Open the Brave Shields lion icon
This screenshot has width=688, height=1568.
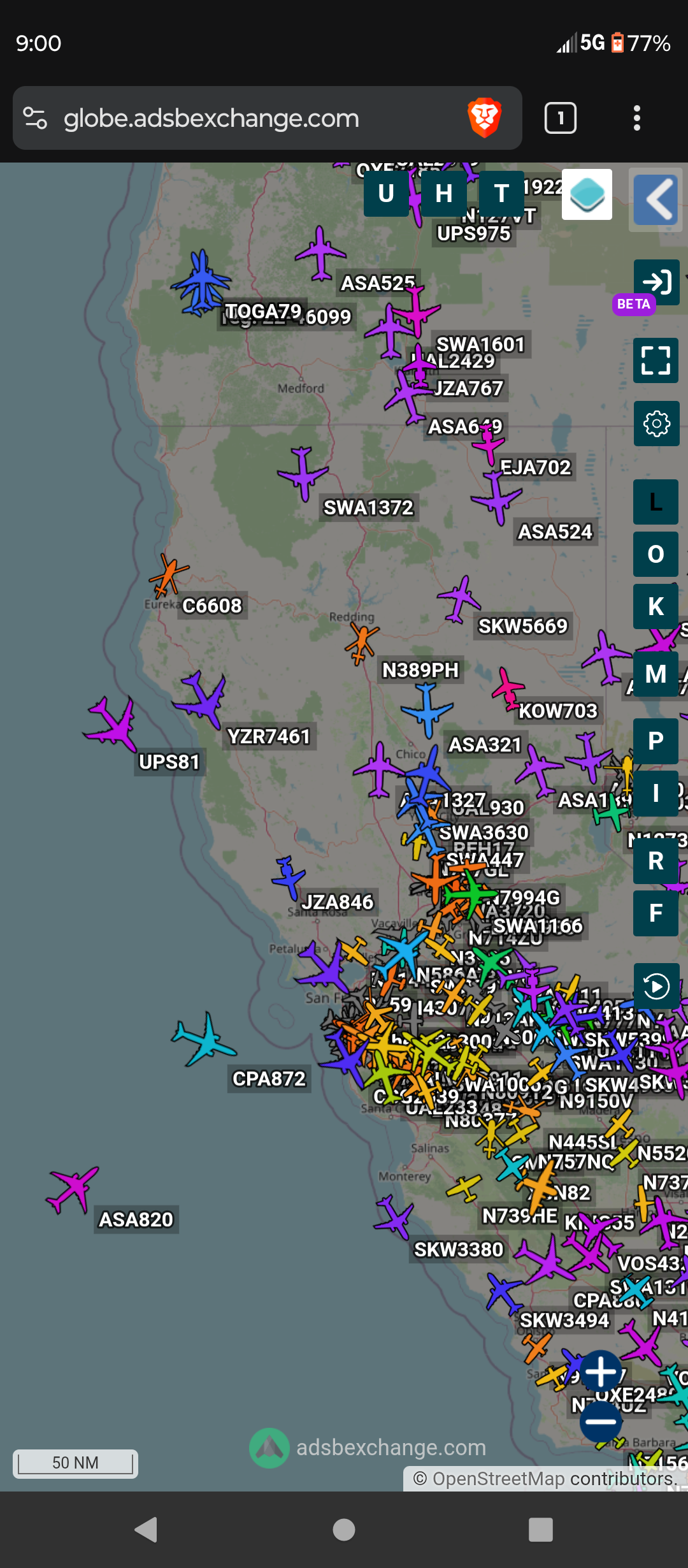click(x=485, y=118)
